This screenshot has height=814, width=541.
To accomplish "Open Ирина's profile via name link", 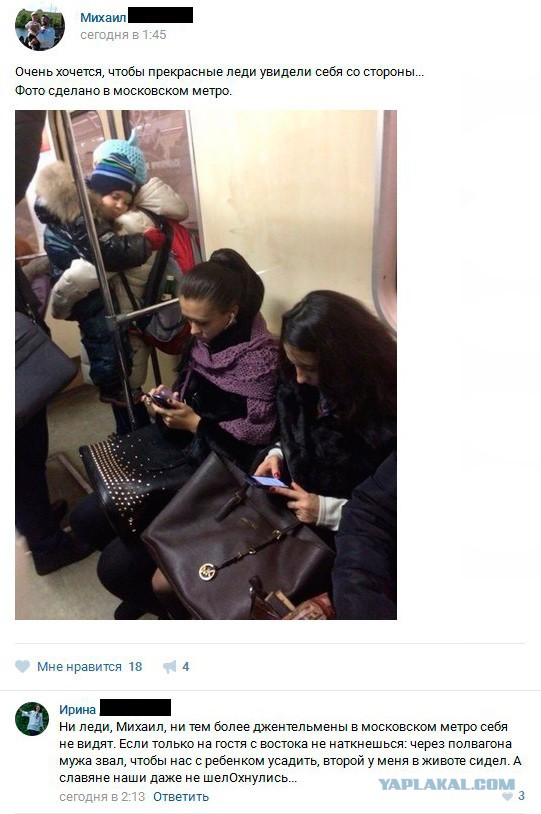I will 77,709.
